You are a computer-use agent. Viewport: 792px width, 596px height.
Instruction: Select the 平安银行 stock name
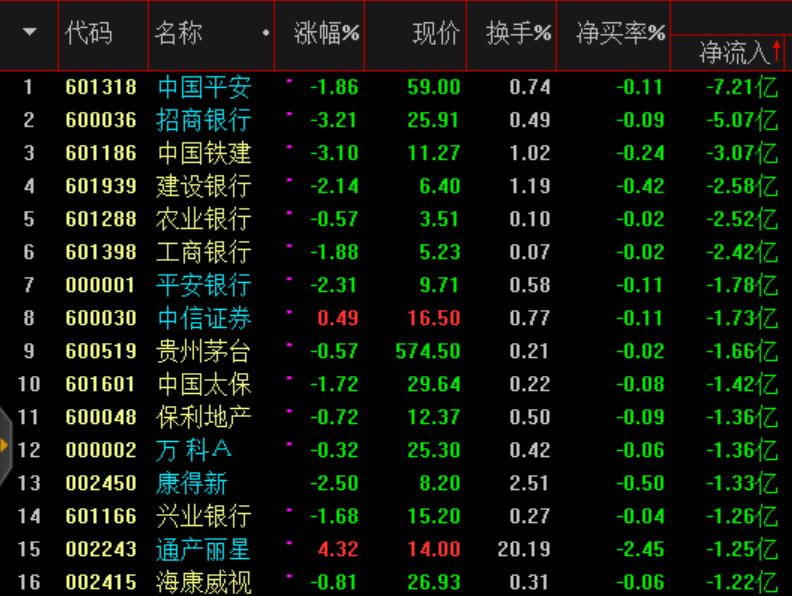coord(204,286)
